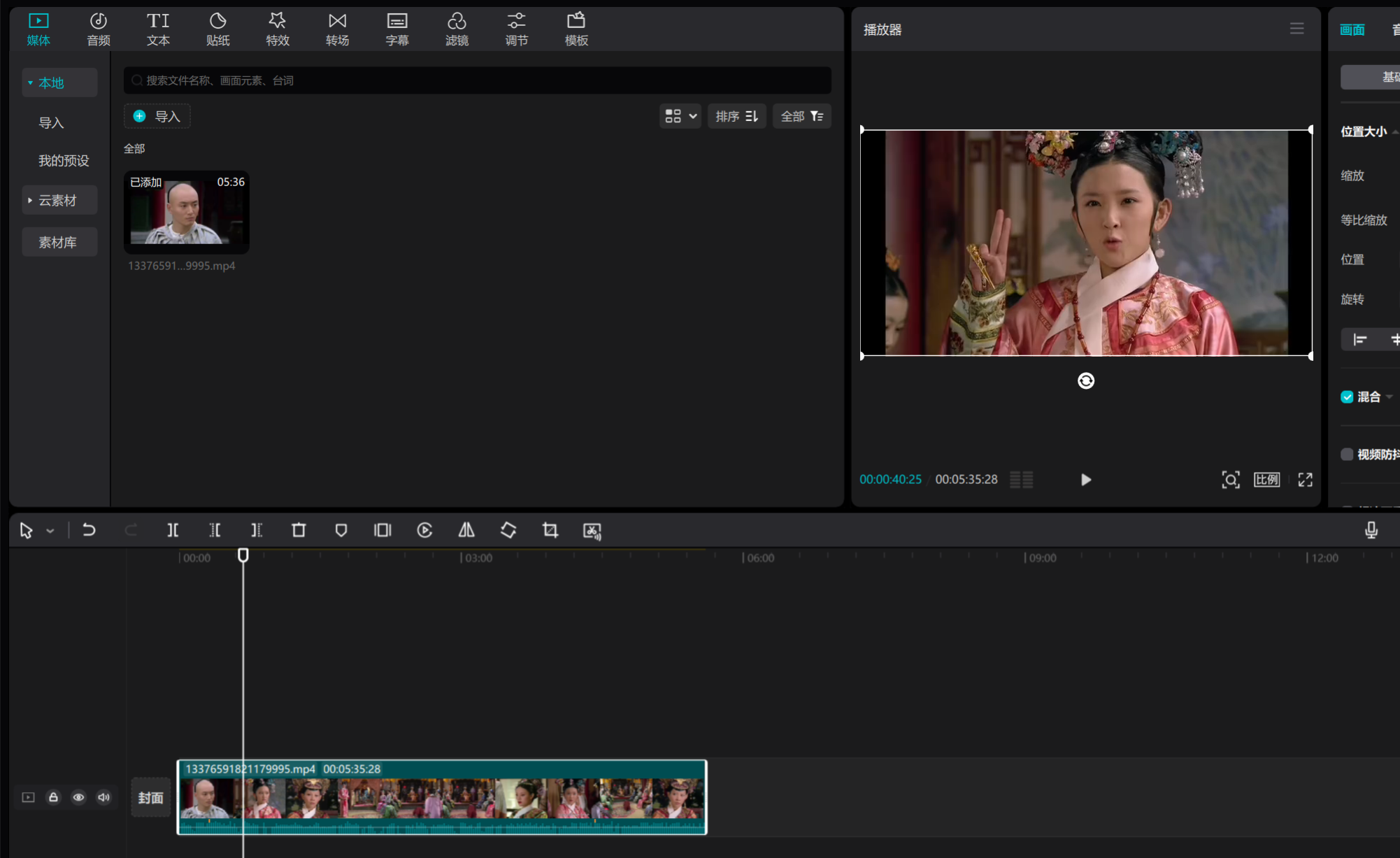Viewport: 1400px width, 858px height.
Task: Click the microphone record voiceover icon
Action: tap(1371, 530)
